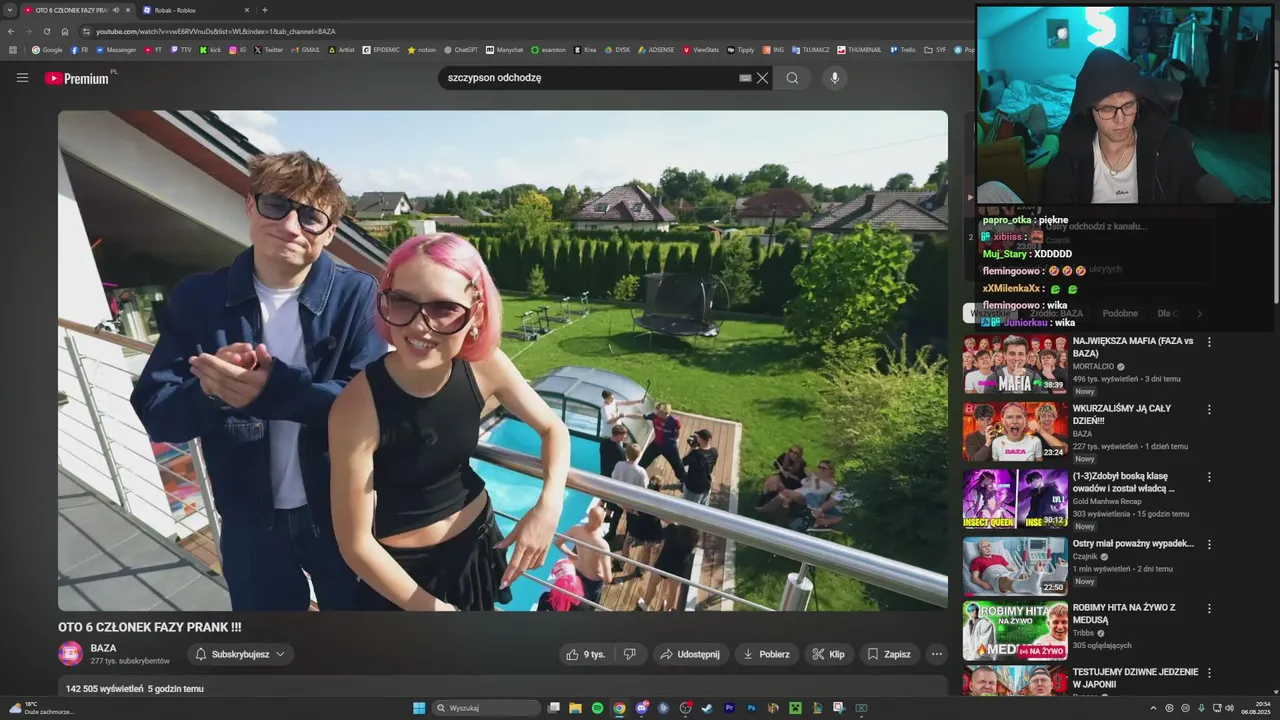Screen dimensions: 1280x720
Task: Click the Pobierz download button
Action: tap(767, 654)
